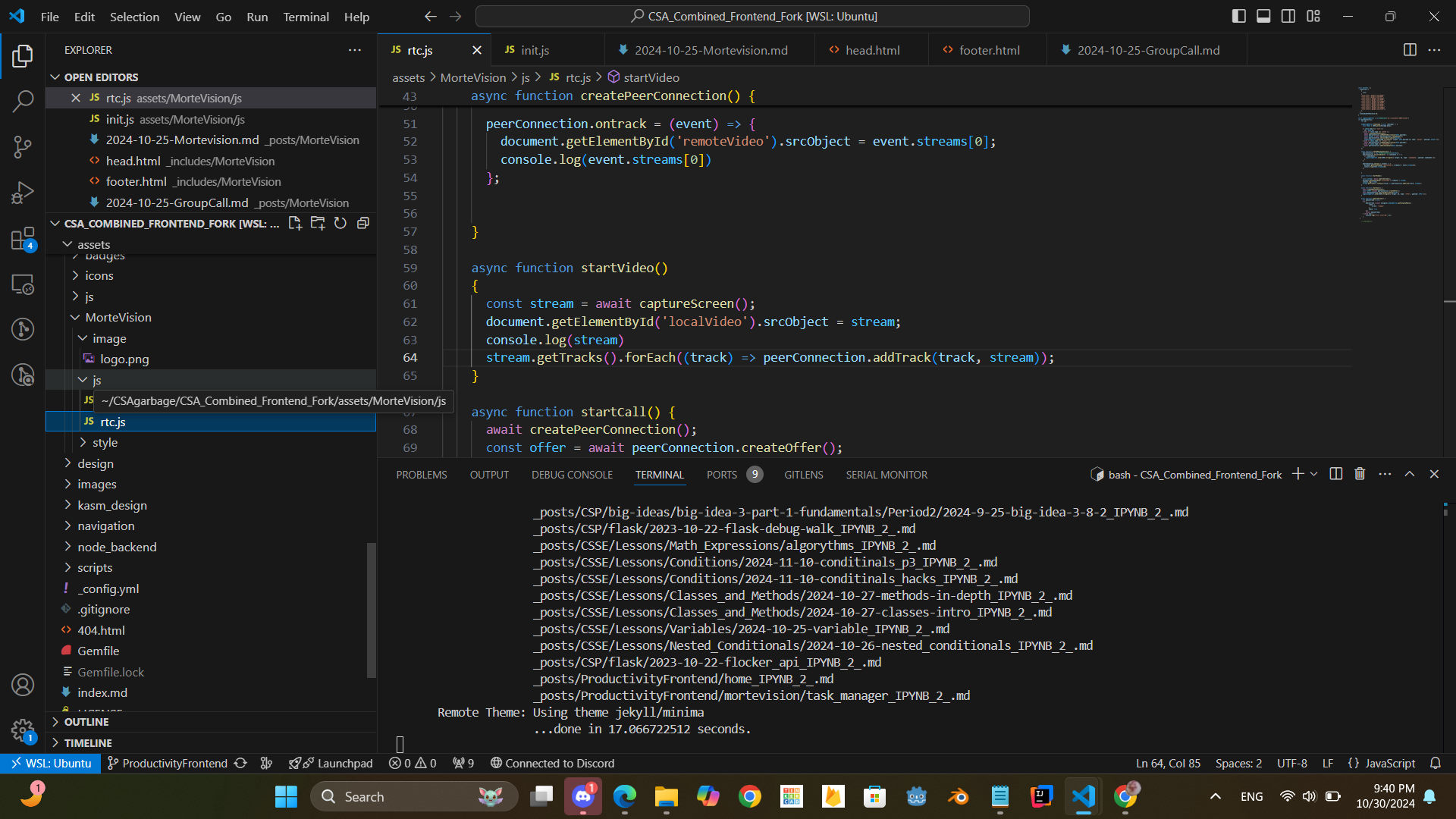Image resolution: width=1456 pixels, height=819 pixels.
Task: Synchronize changes icon in status bar
Action: [x=240, y=763]
